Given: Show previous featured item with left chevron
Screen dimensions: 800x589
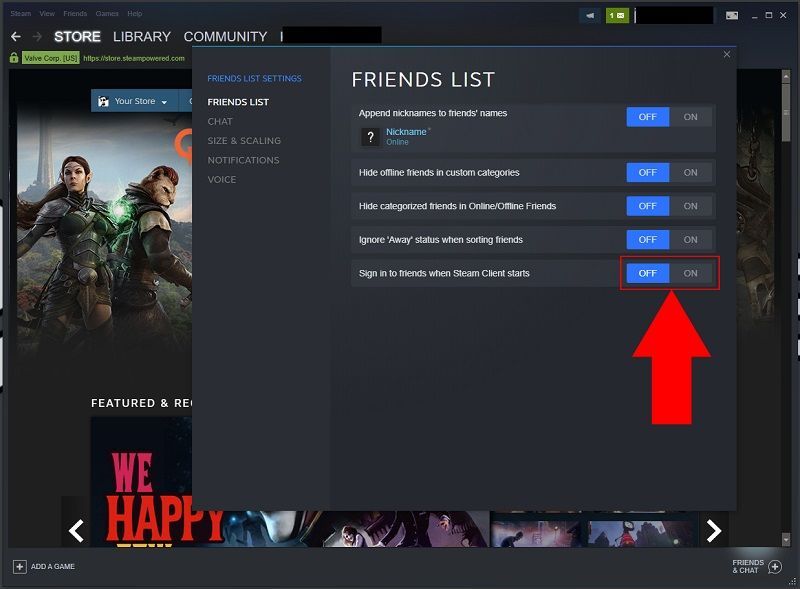Looking at the screenshot, I should (76, 530).
